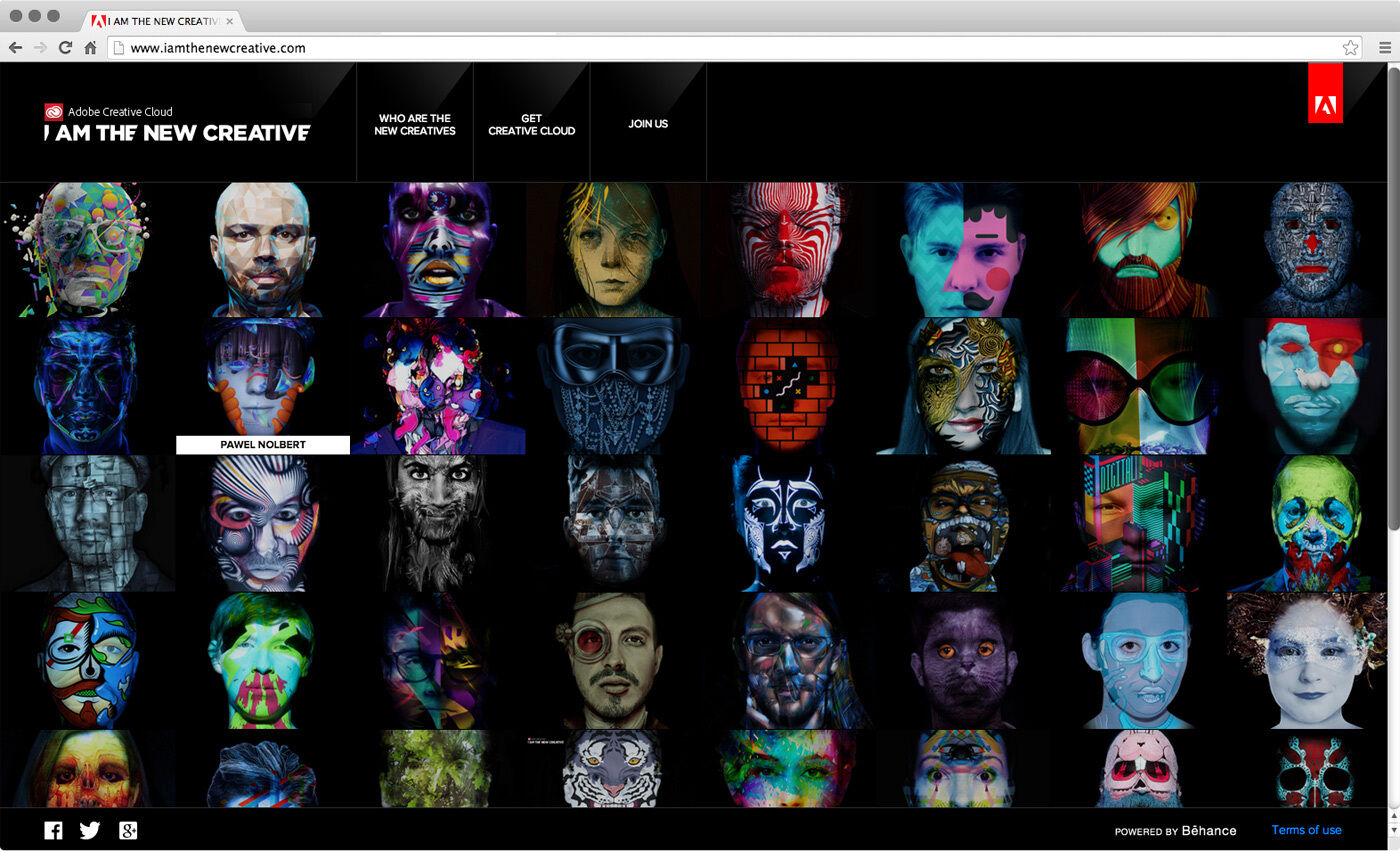Open Get Creative Cloud menu item
This screenshot has width=1400, height=851.
pyautogui.click(x=531, y=124)
